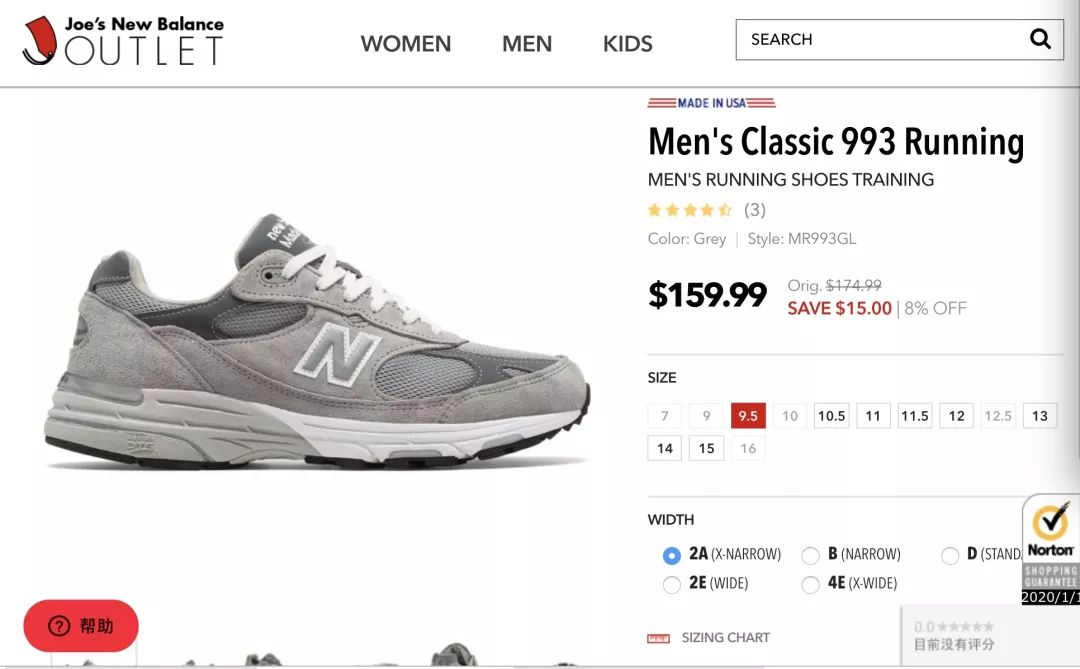
Task: Open the Kids menu
Action: (x=627, y=44)
